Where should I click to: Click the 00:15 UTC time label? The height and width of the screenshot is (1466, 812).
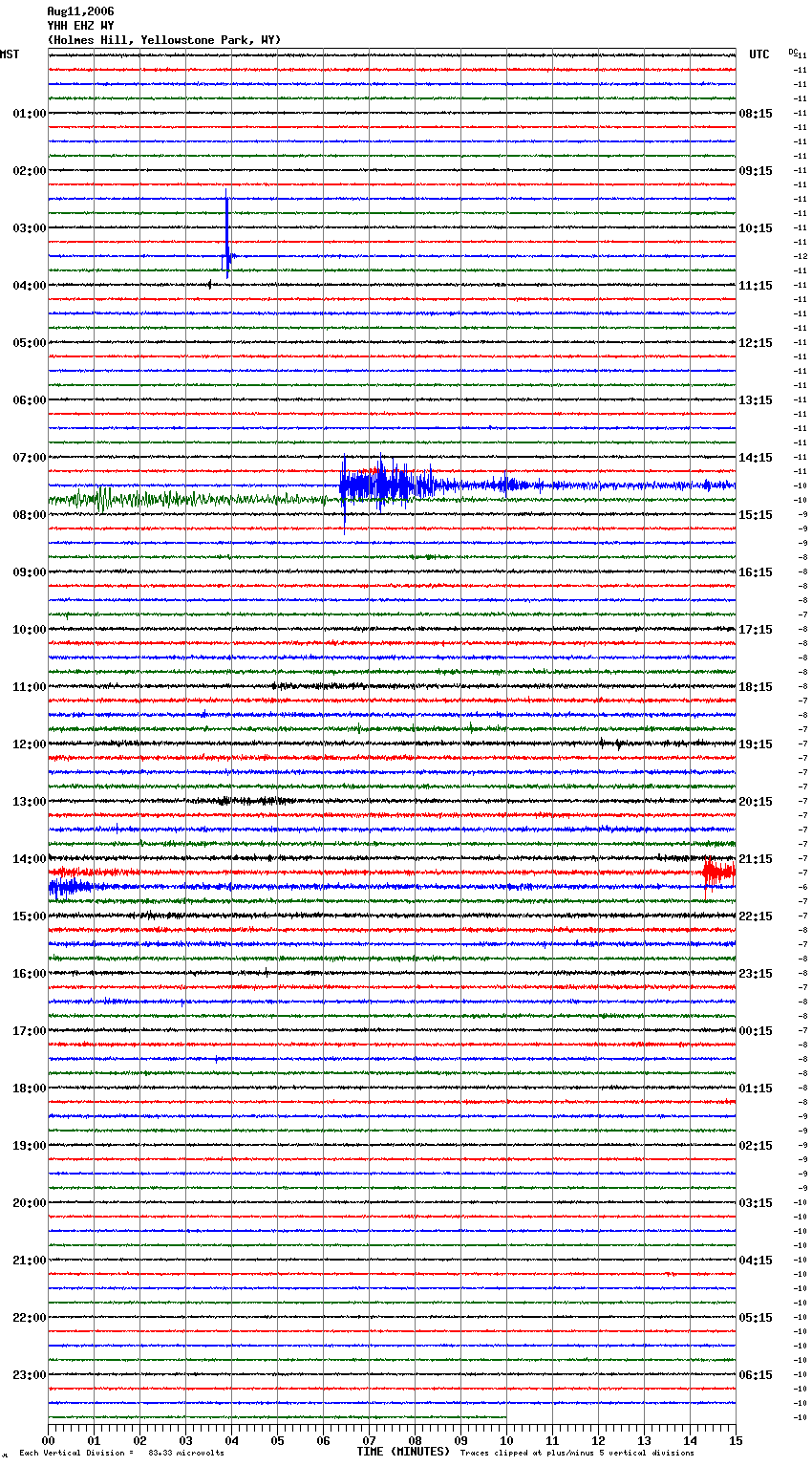click(756, 1031)
